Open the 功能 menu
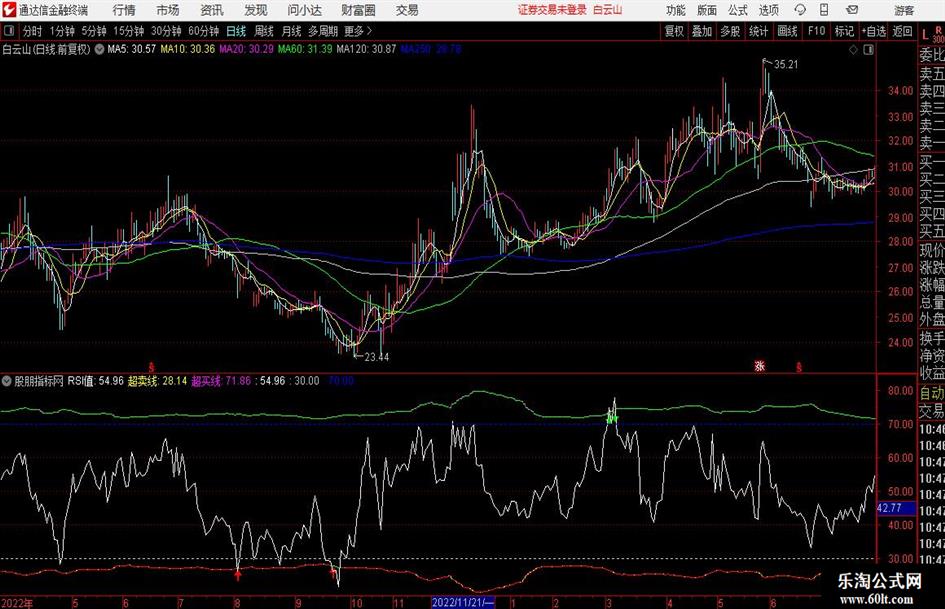This screenshot has width=945, height=609. 676,10
